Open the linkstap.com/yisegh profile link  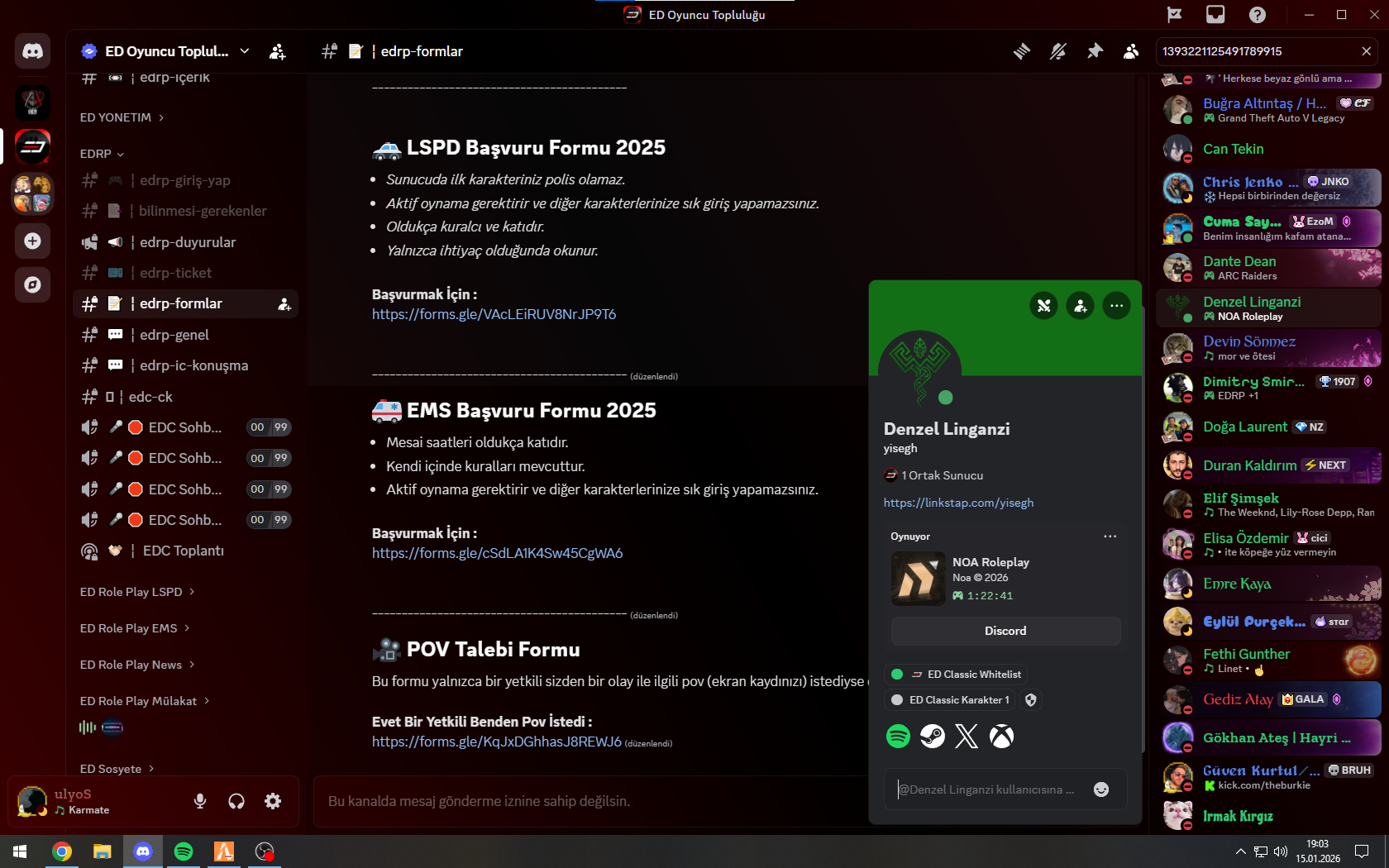tap(958, 503)
